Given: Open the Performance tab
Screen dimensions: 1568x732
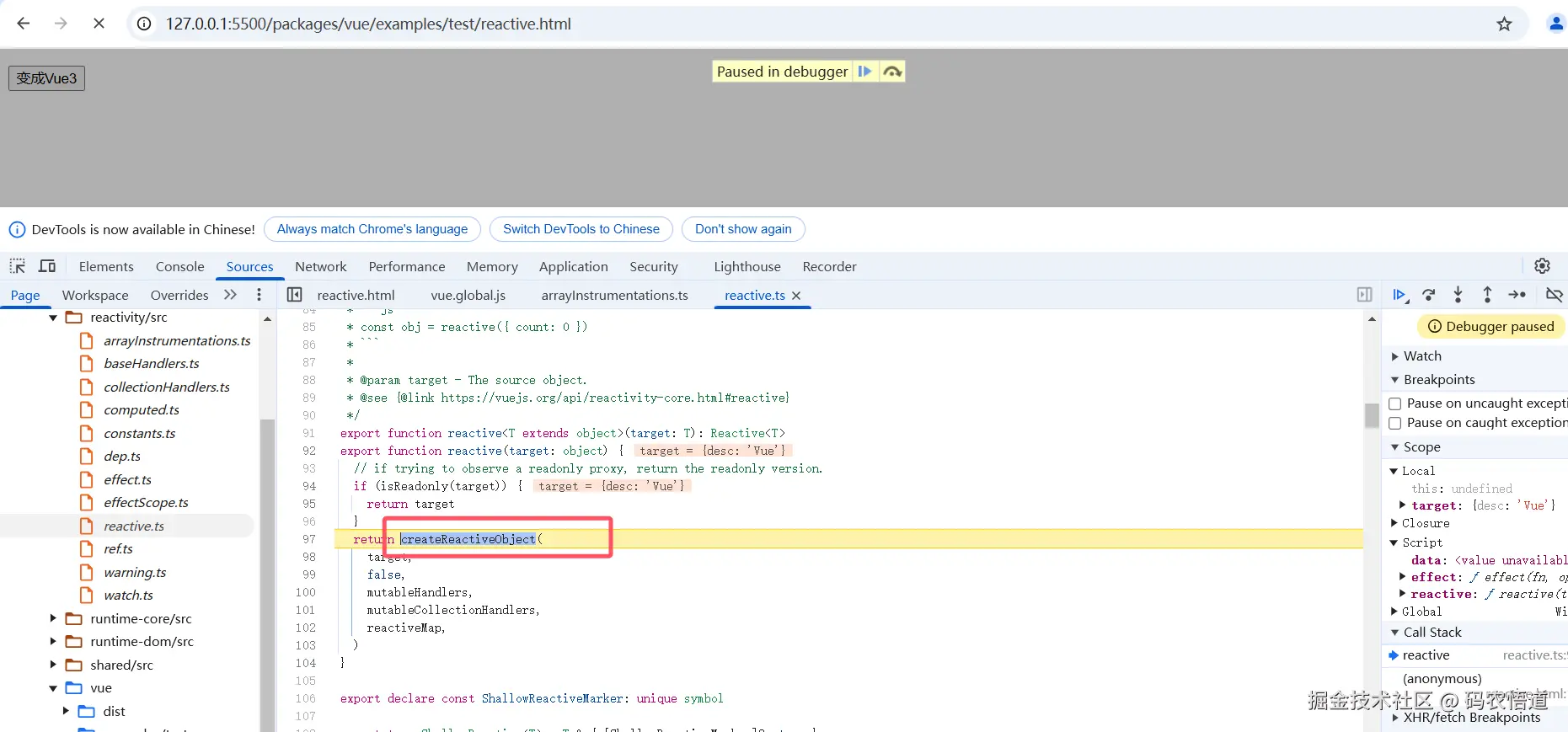Looking at the screenshot, I should [x=406, y=266].
